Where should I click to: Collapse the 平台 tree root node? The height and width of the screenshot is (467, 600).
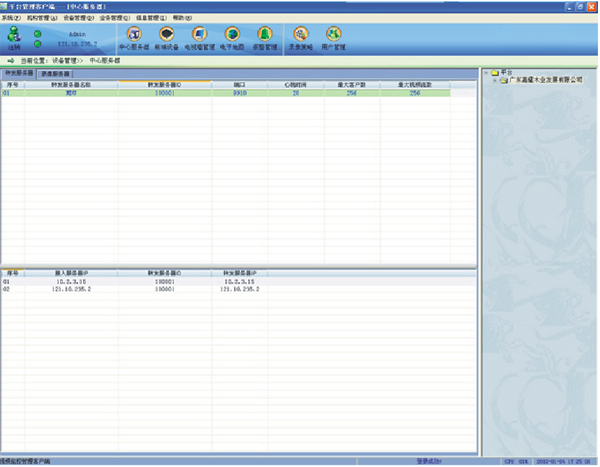(485, 72)
